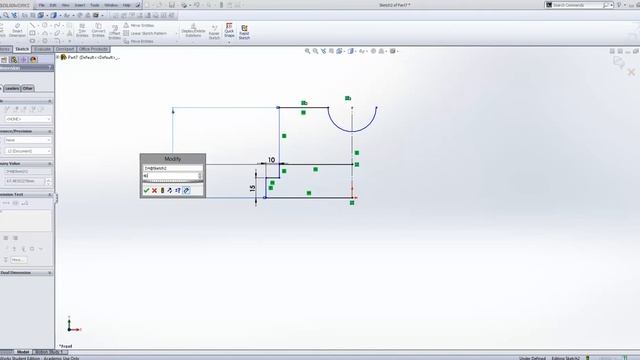640x360 pixels.
Task: Select the Smart Dimension tool
Action: (x=17, y=31)
